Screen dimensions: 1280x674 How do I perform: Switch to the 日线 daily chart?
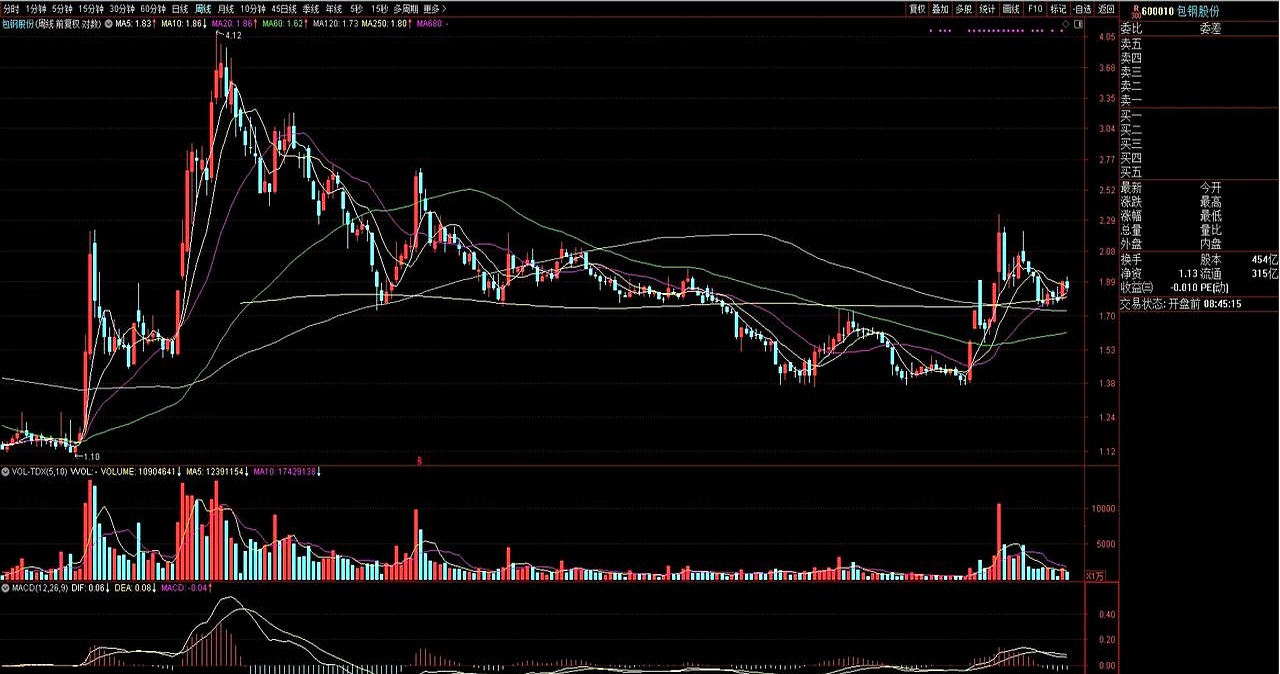(x=180, y=8)
